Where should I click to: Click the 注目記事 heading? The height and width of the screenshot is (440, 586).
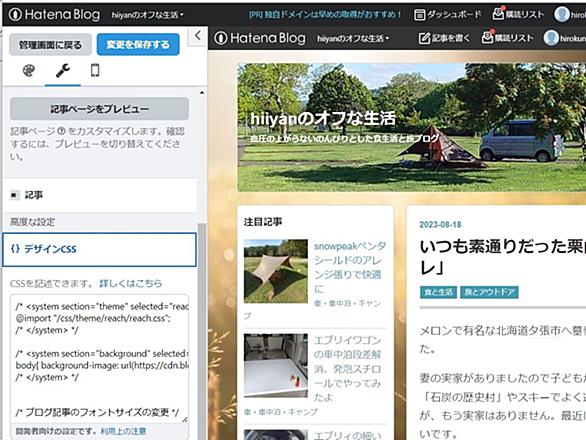coord(263,222)
